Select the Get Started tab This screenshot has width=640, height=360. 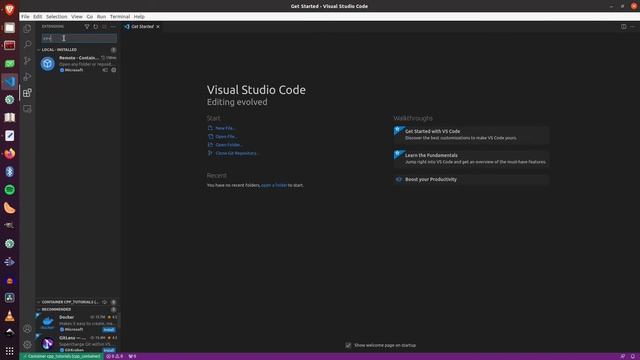pos(142,27)
